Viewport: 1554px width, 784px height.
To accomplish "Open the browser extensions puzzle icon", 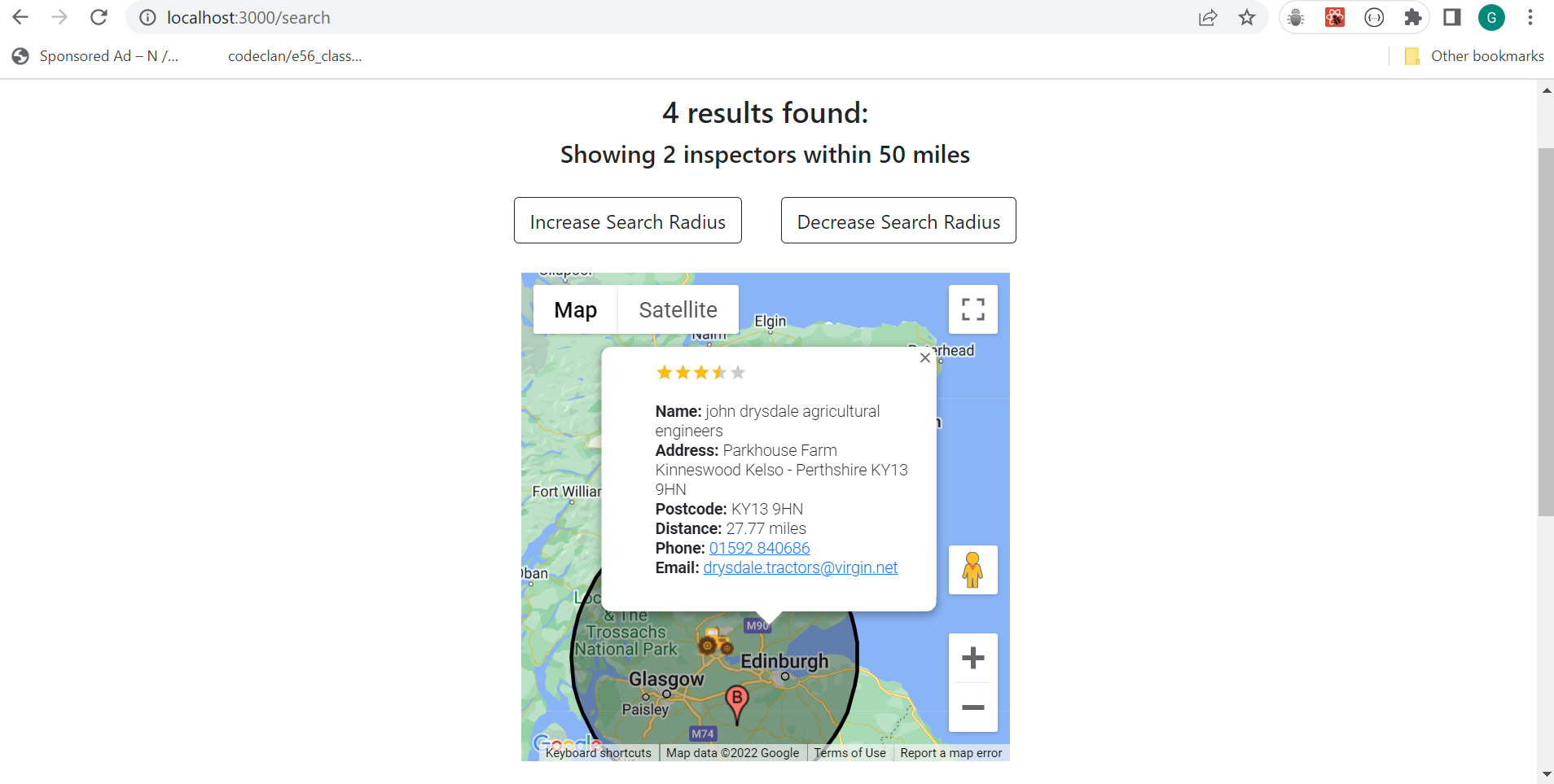I will (1414, 17).
